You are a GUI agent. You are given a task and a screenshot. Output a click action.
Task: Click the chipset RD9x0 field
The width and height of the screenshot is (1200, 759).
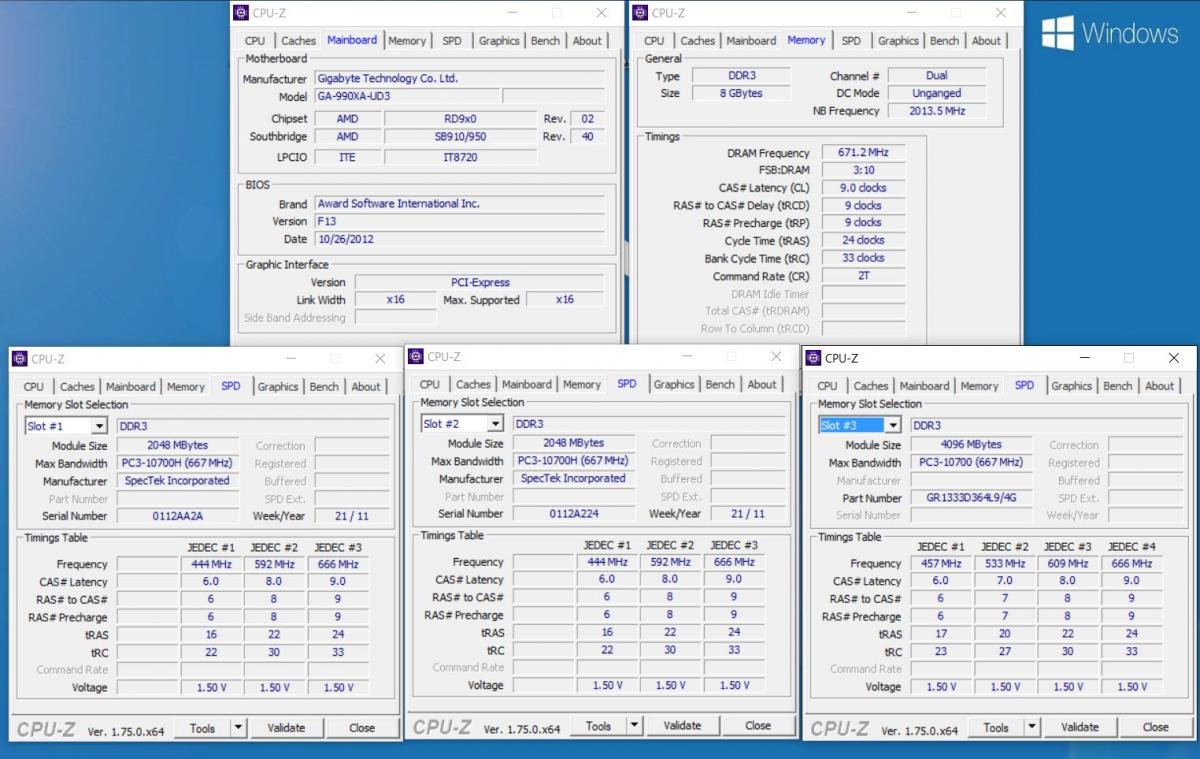coord(460,118)
